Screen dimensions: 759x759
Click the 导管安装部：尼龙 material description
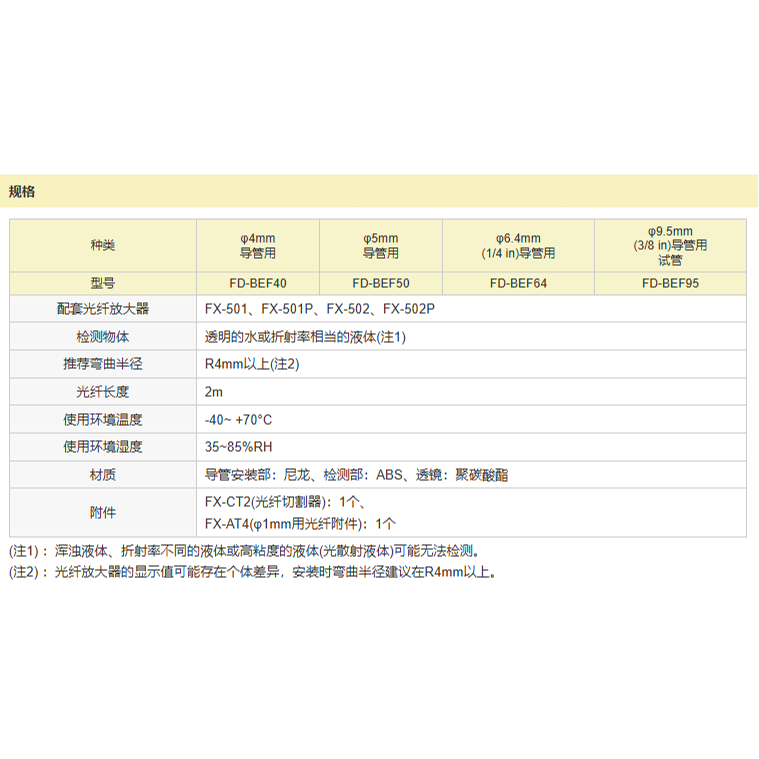point(356,475)
